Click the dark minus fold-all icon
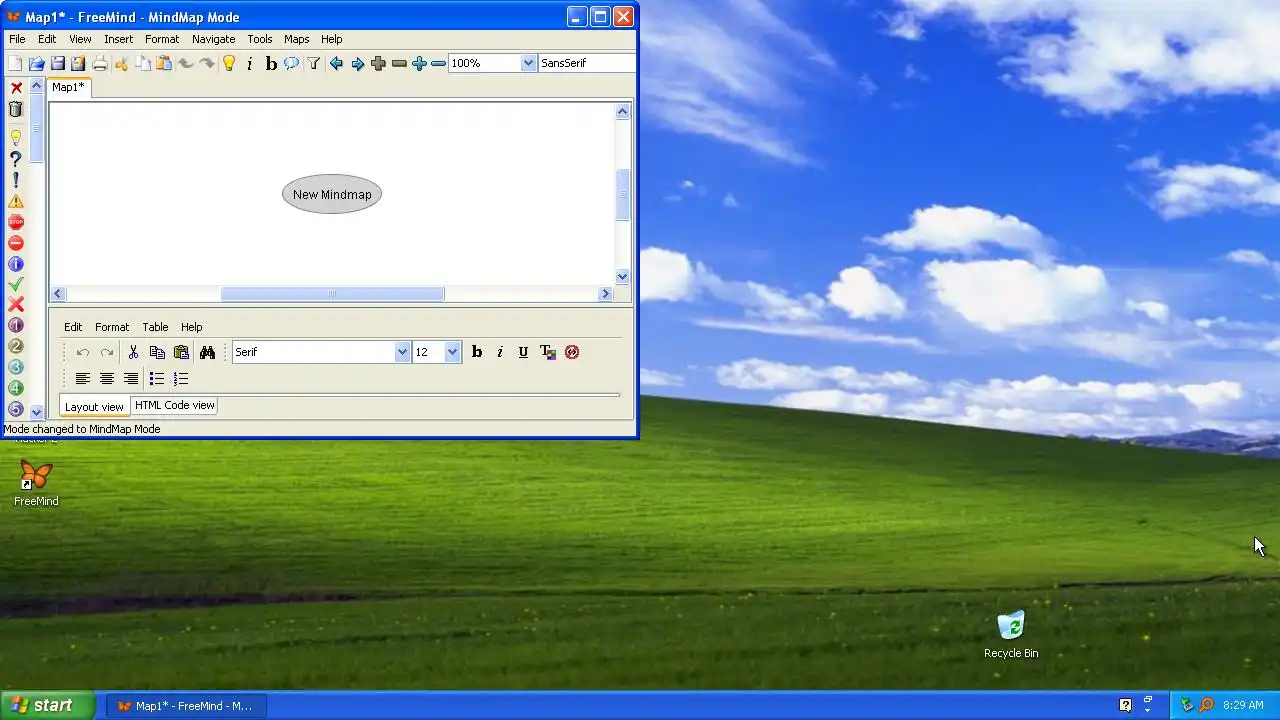 (x=399, y=63)
